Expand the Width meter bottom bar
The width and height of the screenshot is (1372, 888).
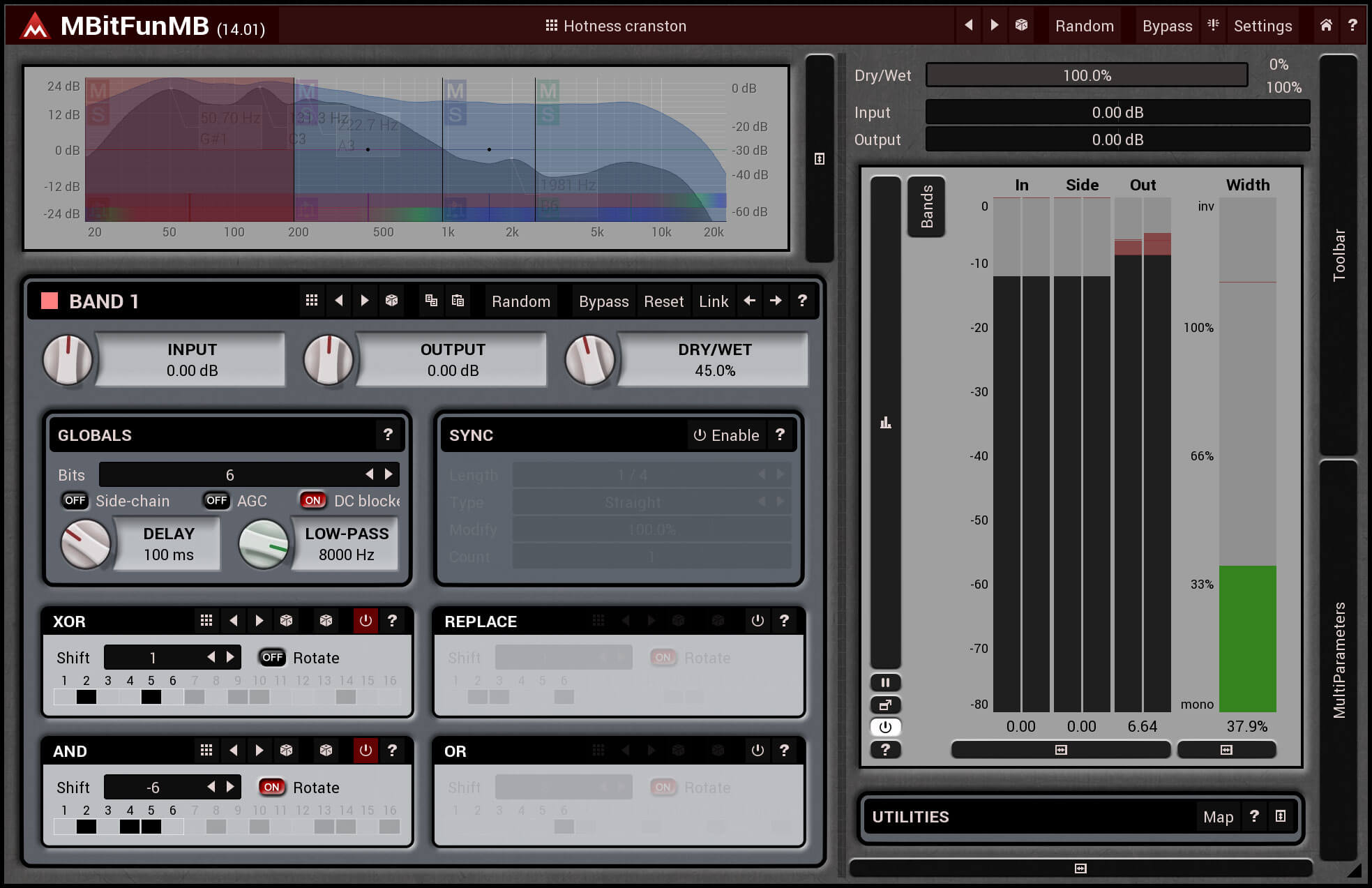point(1226,750)
